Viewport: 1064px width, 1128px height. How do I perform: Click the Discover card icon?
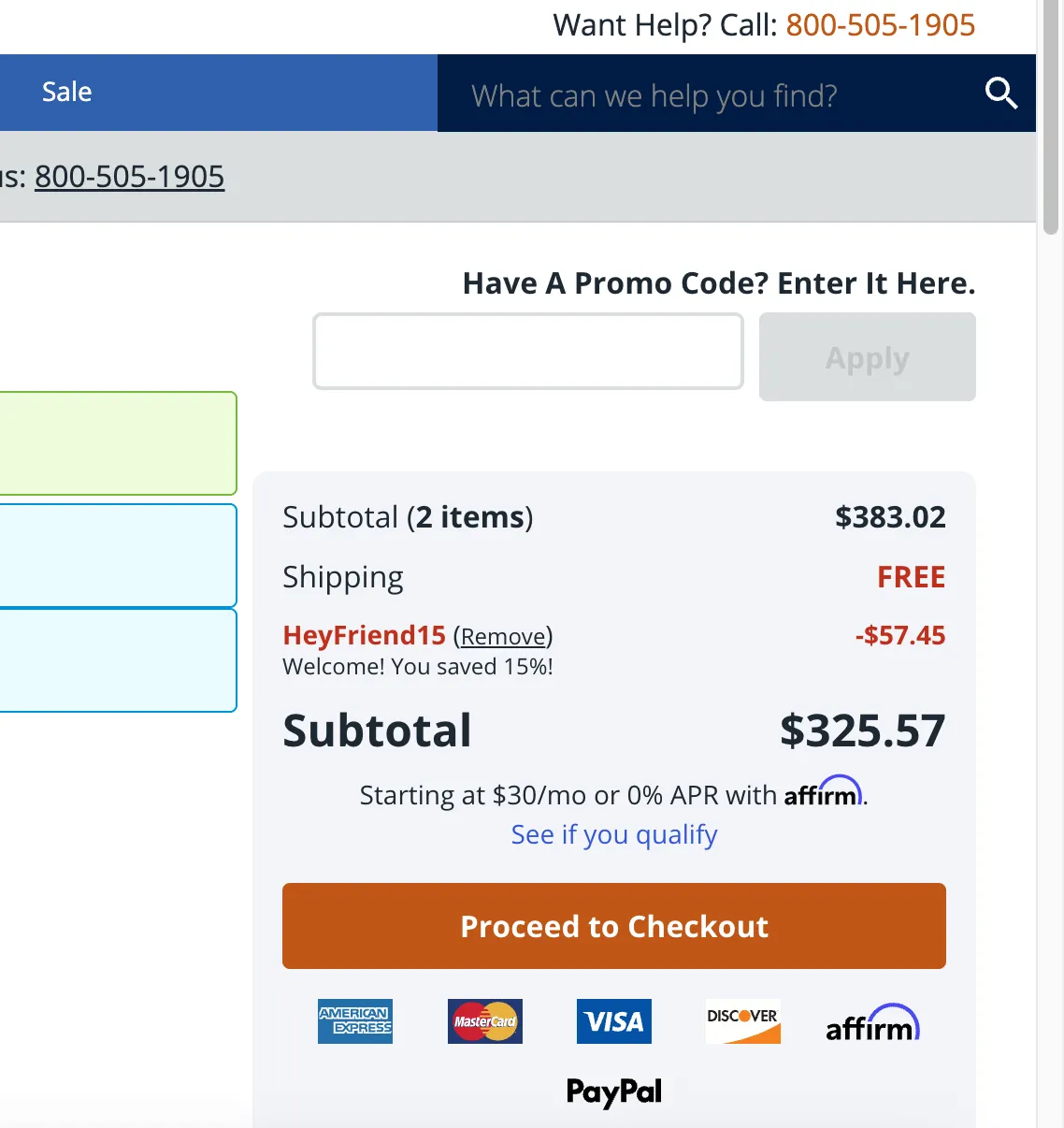[742, 1021]
